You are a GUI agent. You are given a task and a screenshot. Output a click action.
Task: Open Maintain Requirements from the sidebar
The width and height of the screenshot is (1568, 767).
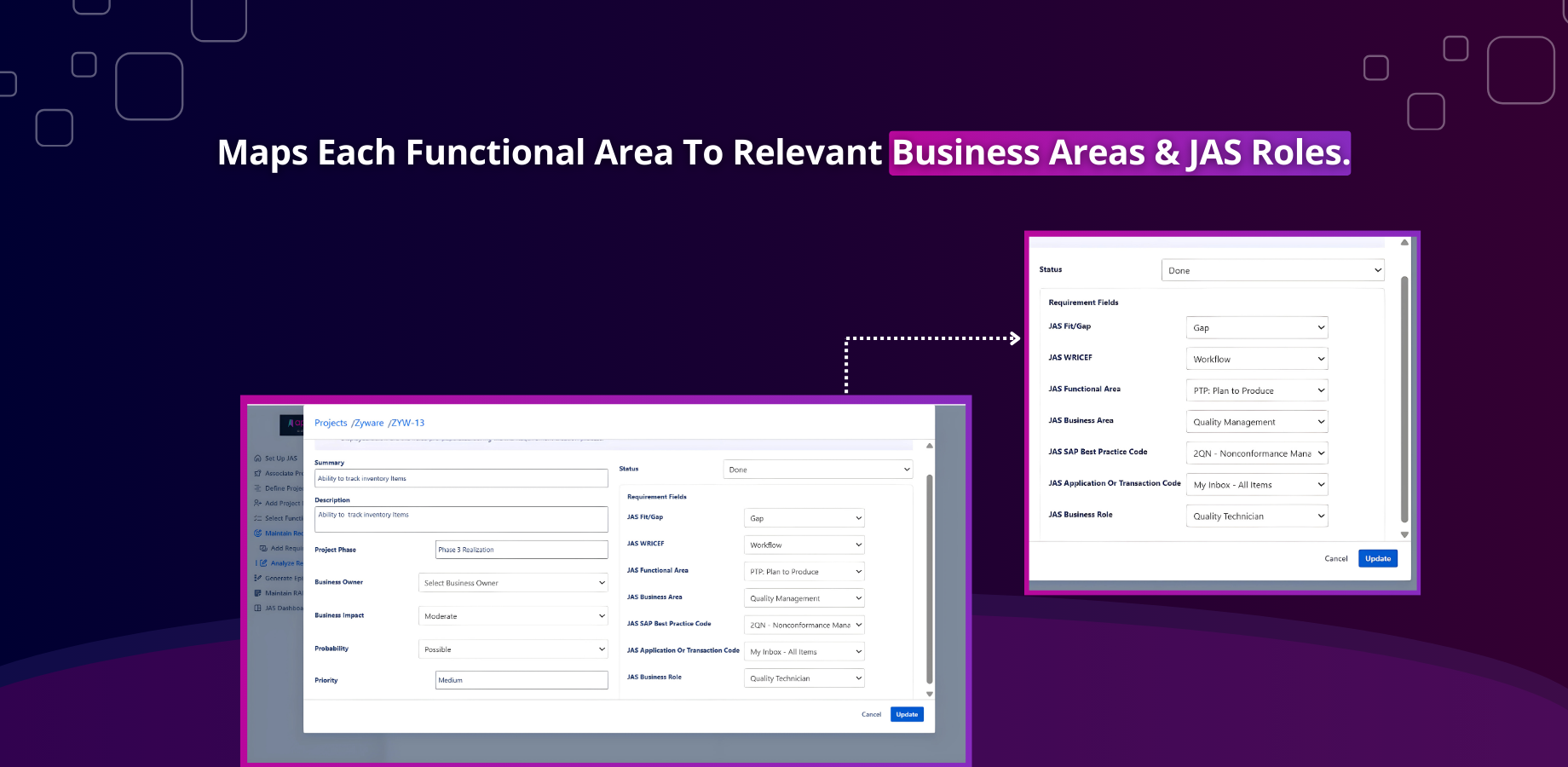pos(281,533)
